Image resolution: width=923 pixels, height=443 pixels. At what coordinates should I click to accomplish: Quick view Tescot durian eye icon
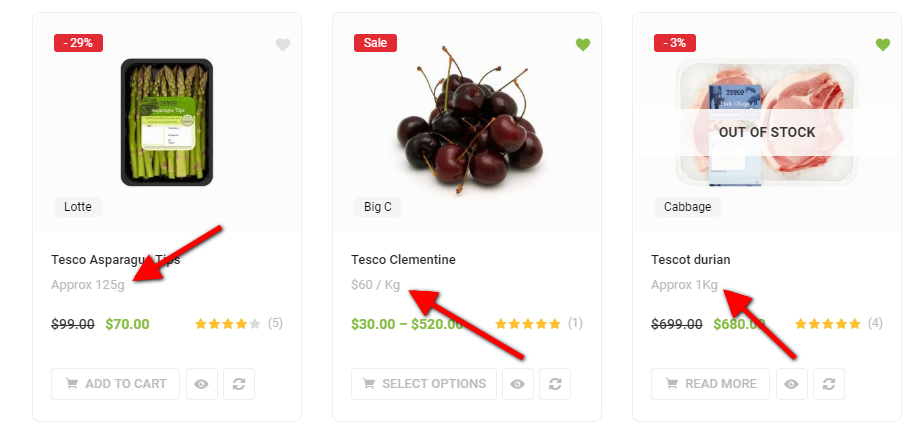point(790,384)
